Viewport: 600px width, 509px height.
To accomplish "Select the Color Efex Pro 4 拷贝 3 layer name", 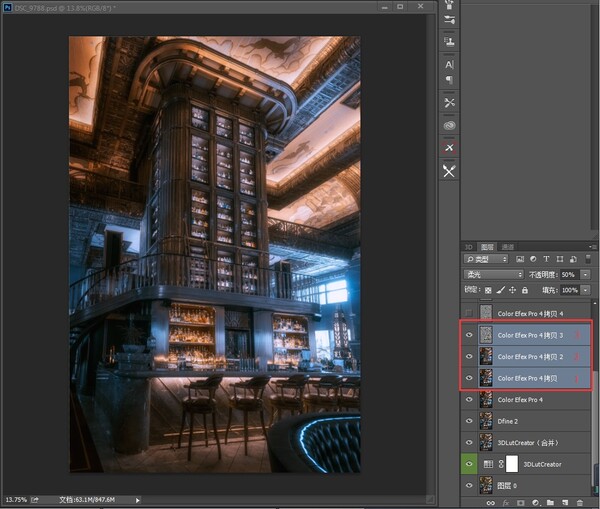I will point(530,335).
